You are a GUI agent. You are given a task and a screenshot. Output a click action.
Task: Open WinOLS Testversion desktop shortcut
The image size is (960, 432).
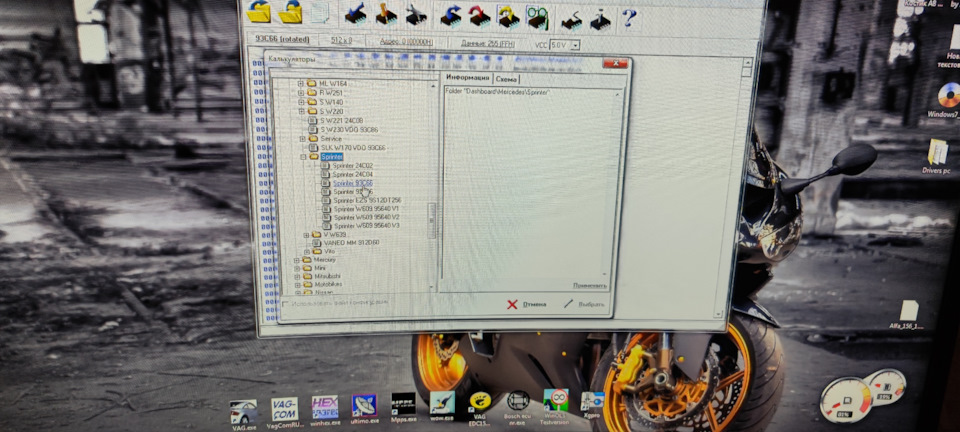[x=556, y=405]
